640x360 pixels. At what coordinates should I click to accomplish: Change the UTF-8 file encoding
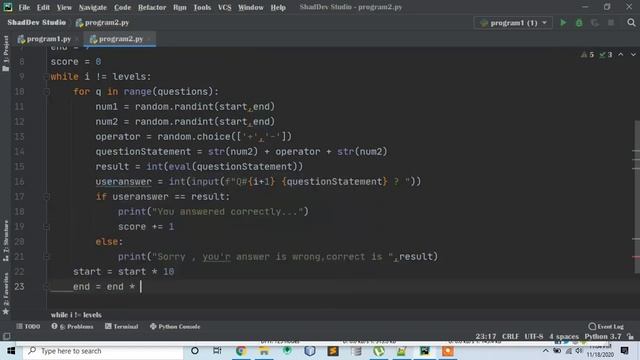click(534, 336)
